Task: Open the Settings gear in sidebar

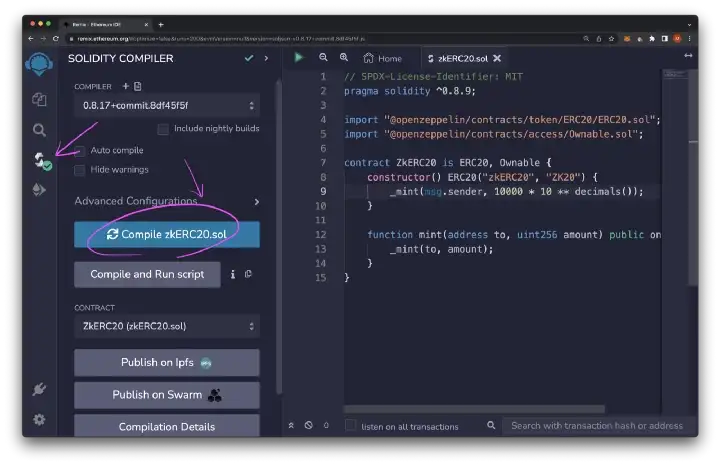Action: tap(39, 420)
